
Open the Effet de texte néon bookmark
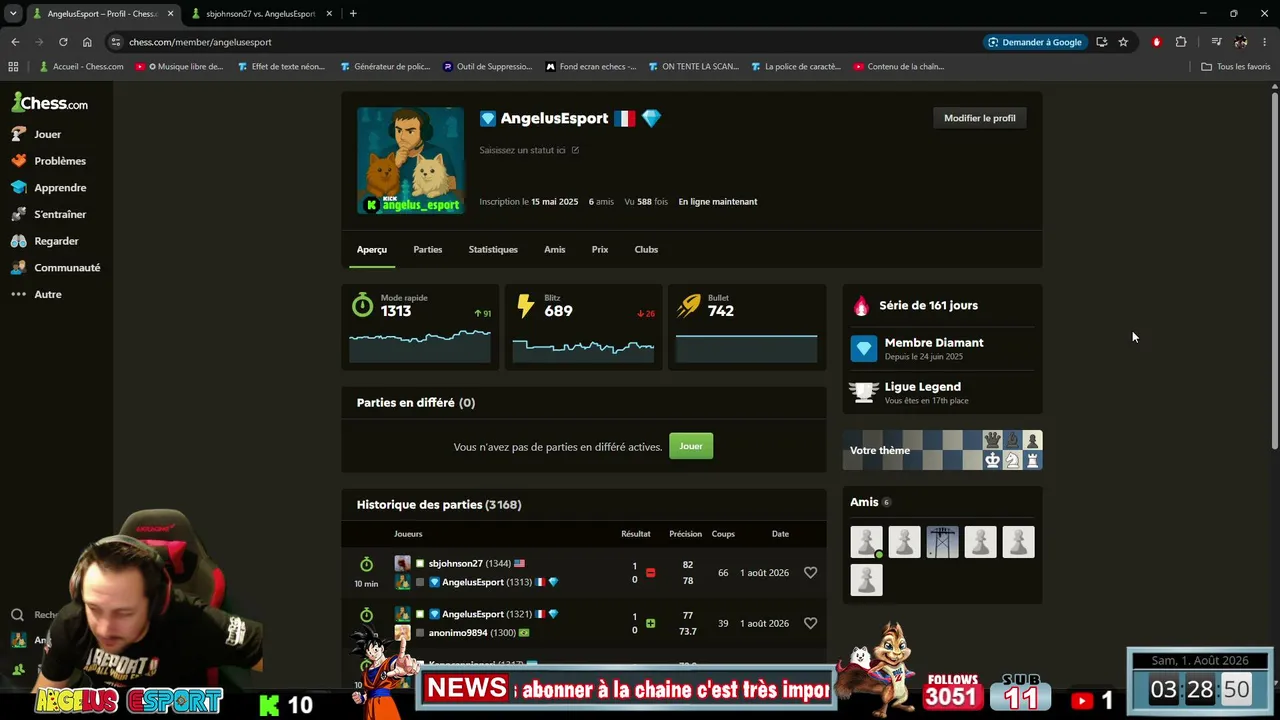(x=281, y=67)
